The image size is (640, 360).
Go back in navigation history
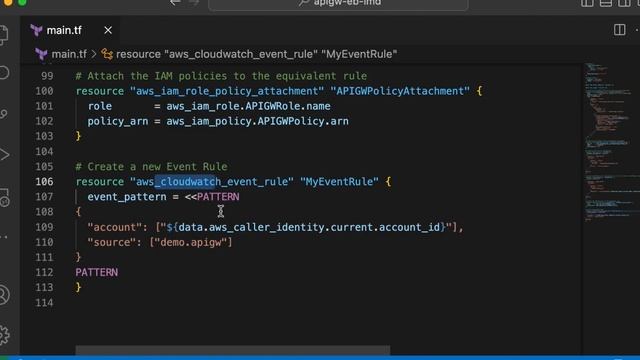(175, 3)
